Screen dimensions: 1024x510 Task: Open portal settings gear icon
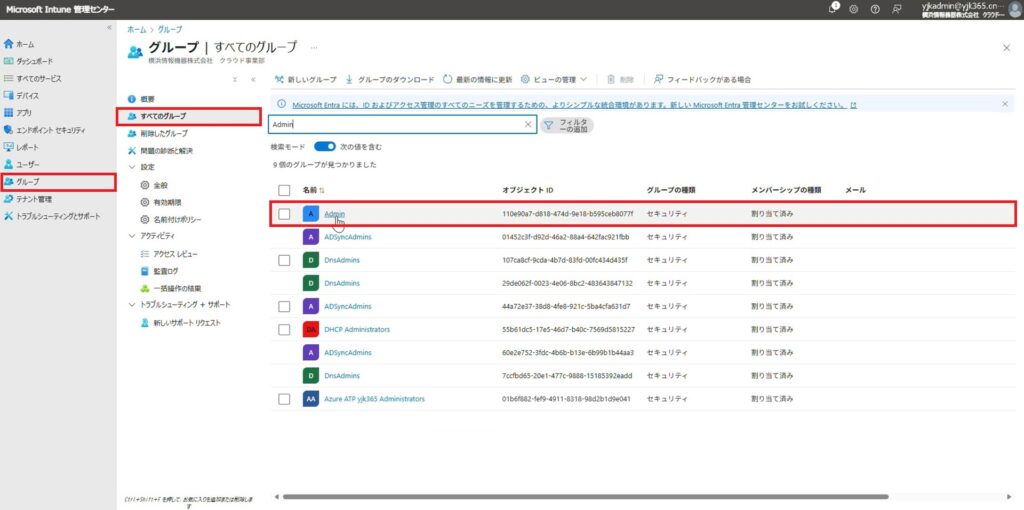pos(853,8)
